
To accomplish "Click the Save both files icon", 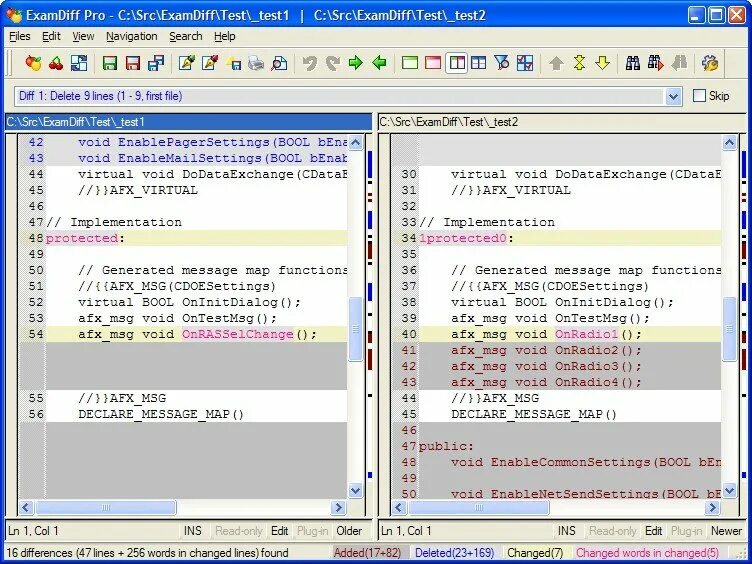I will [x=156, y=63].
